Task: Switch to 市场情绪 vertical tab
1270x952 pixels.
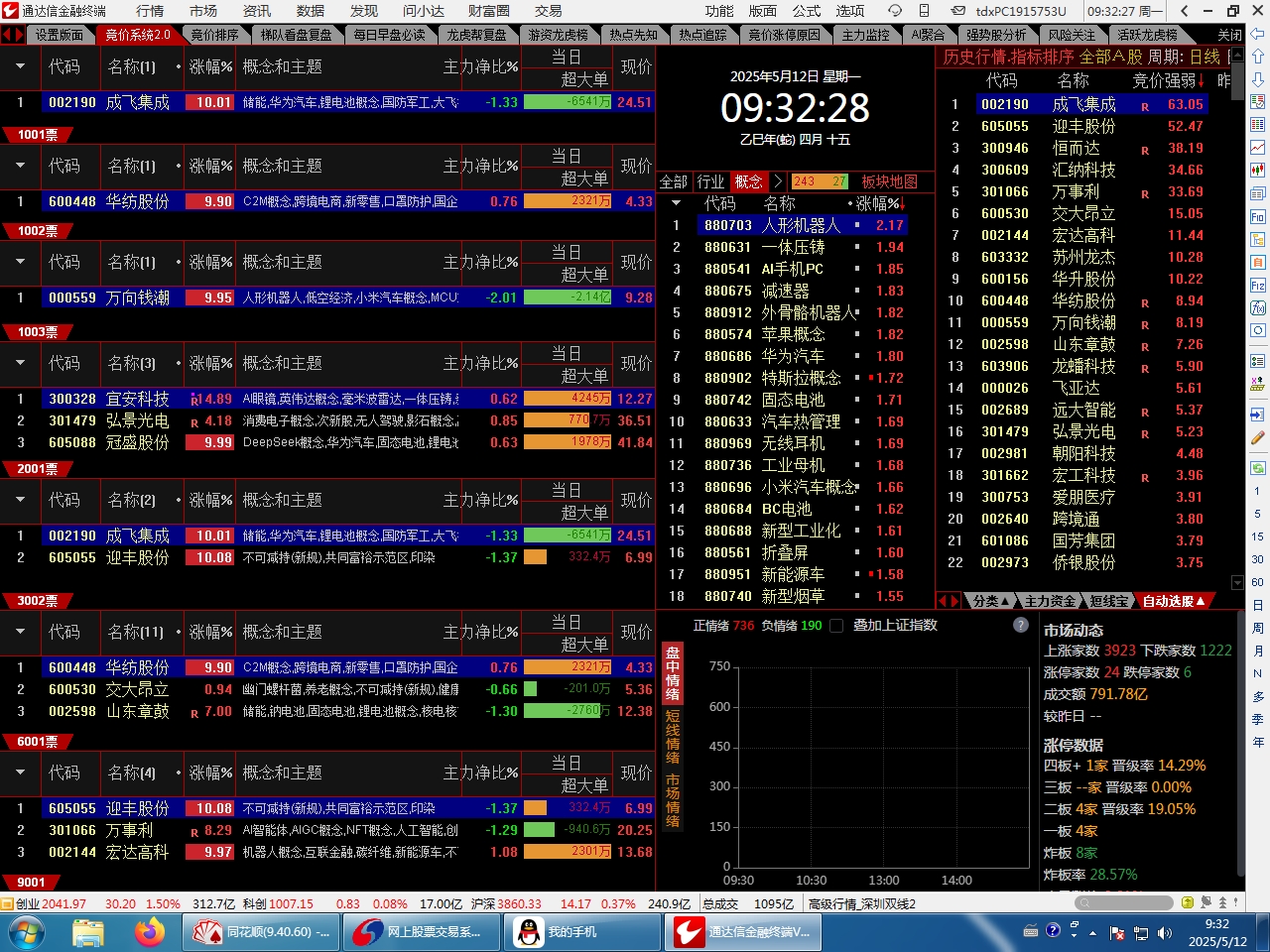Action: tap(673, 800)
